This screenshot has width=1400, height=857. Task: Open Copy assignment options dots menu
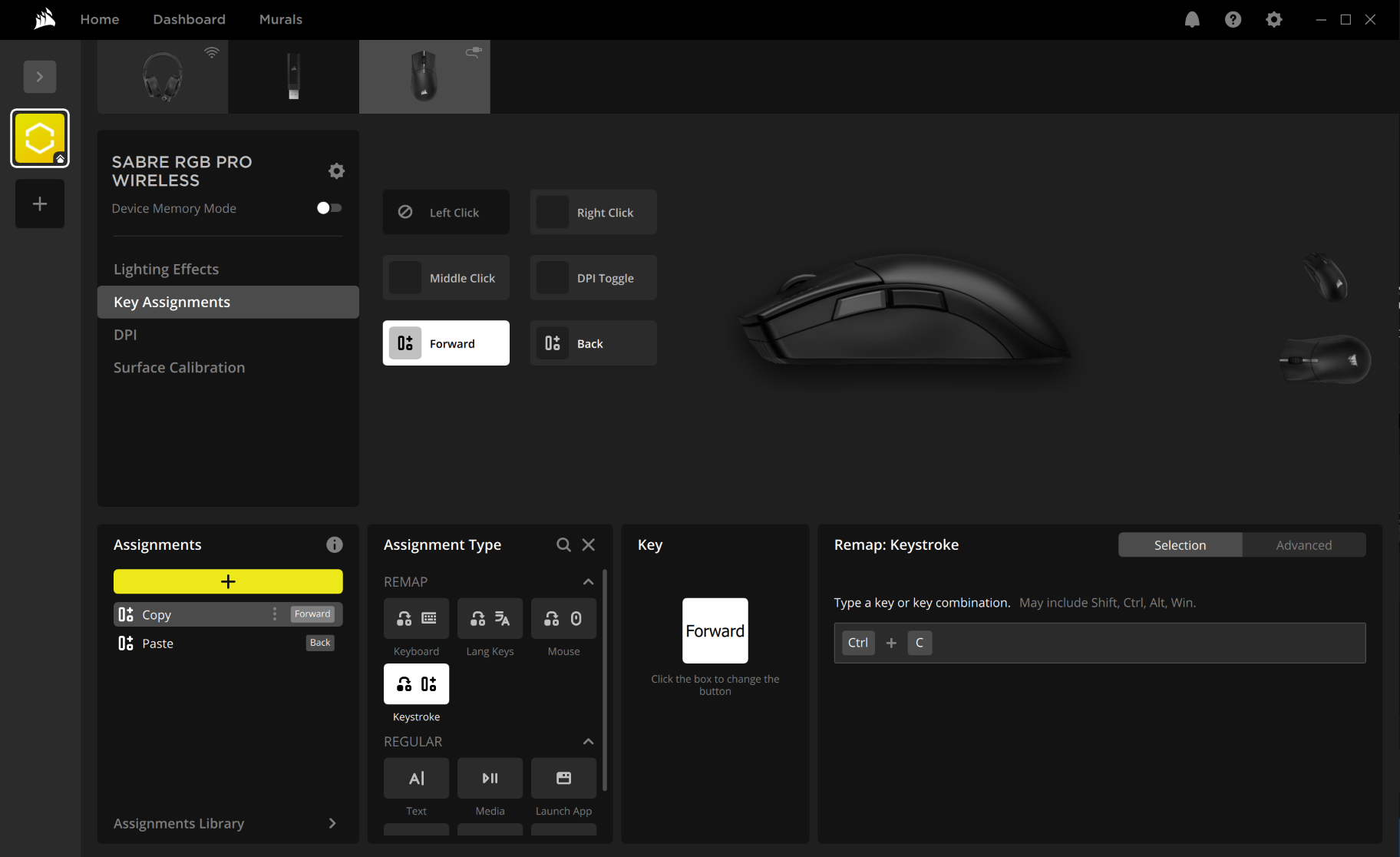tap(275, 614)
